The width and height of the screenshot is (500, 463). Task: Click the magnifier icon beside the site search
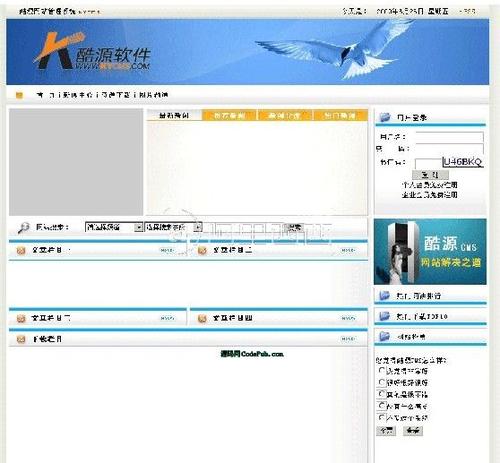[x=23, y=228]
